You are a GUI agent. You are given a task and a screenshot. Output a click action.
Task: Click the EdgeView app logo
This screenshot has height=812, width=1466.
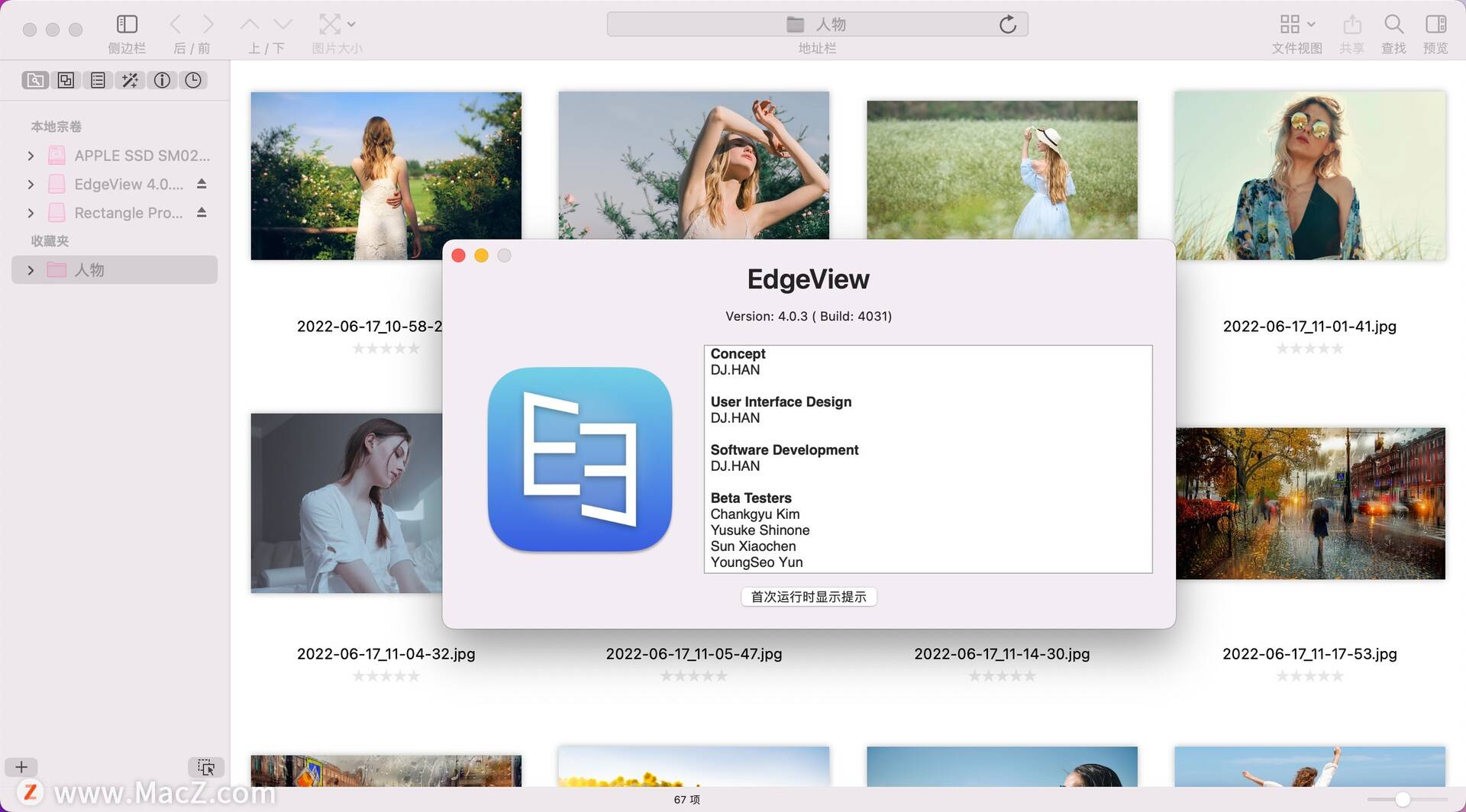580,459
